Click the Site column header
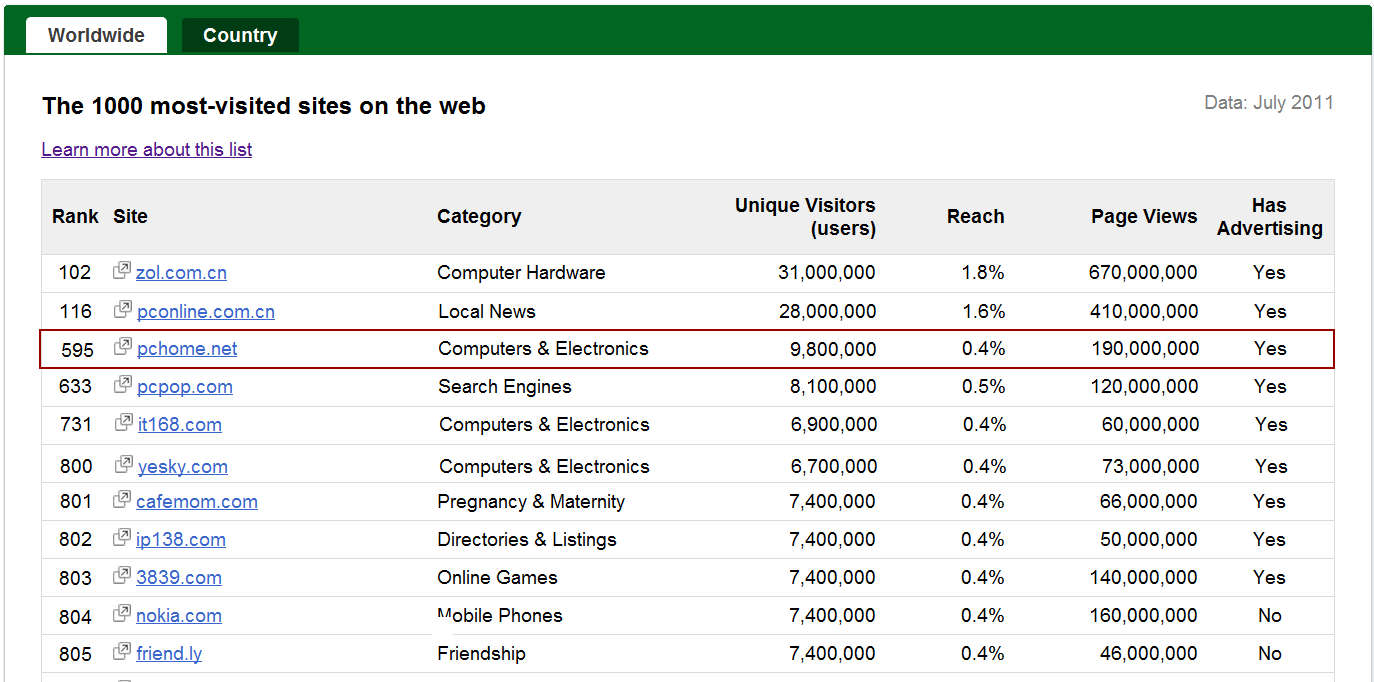Viewport: 1374px width, 682px height. 130,217
